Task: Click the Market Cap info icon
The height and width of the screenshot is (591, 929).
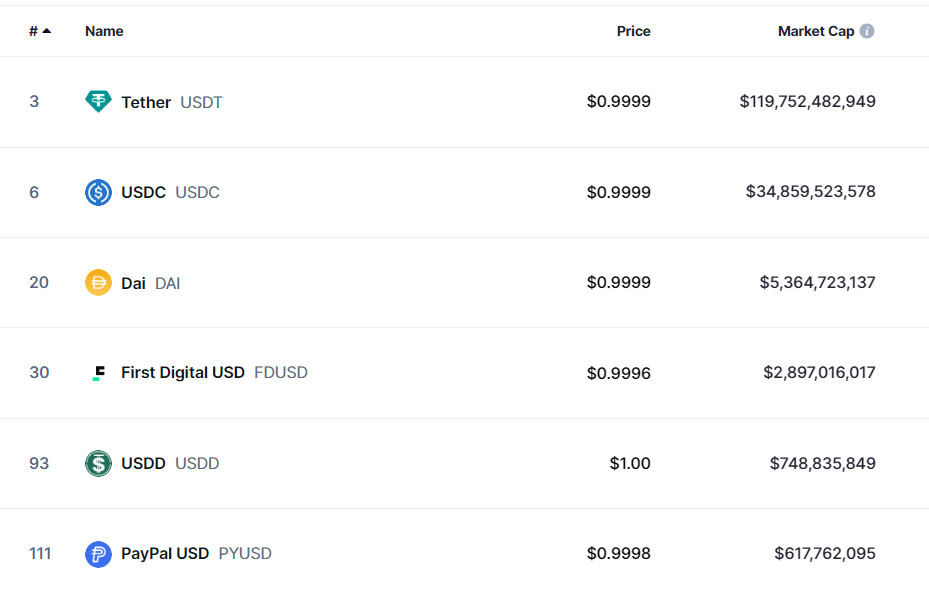Action: (867, 31)
